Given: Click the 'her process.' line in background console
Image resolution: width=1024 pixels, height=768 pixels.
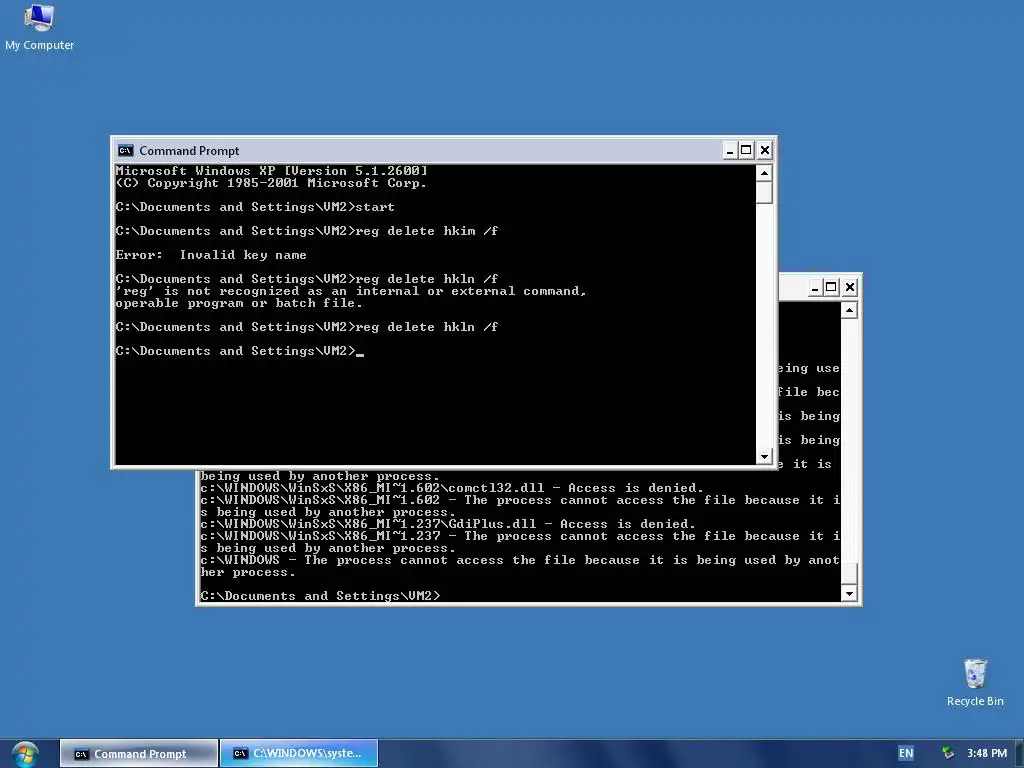Looking at the screenshot, I should click(x=248, y=572).
